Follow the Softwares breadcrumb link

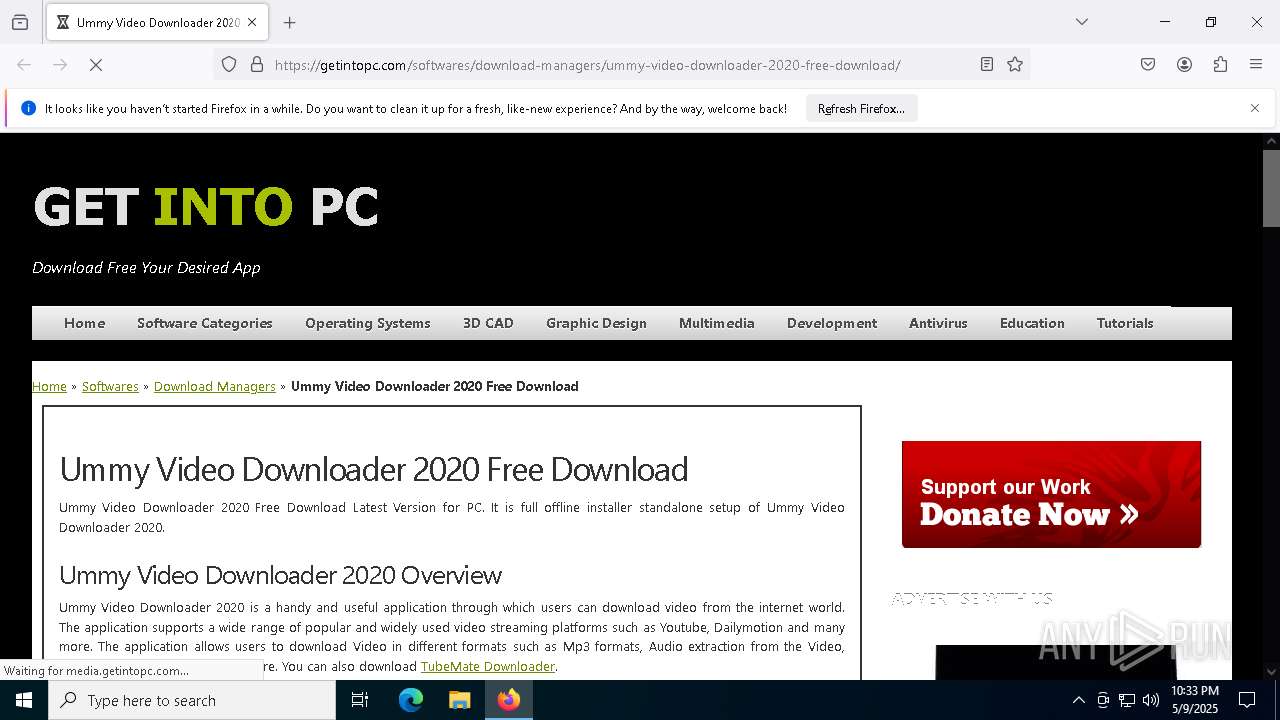coord(110,386)
